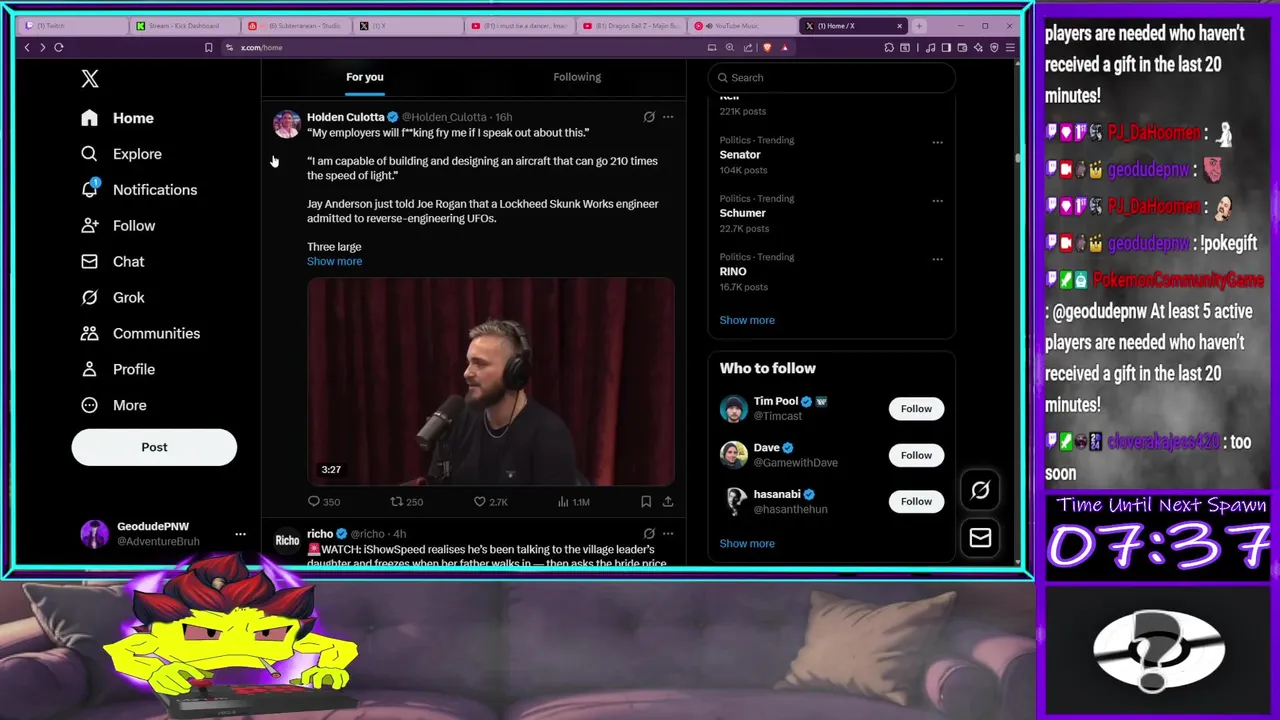Viewport: 1280px width, 720px height.
Task: Open the floating Messages envelope button
Action: tap(980, 538)
